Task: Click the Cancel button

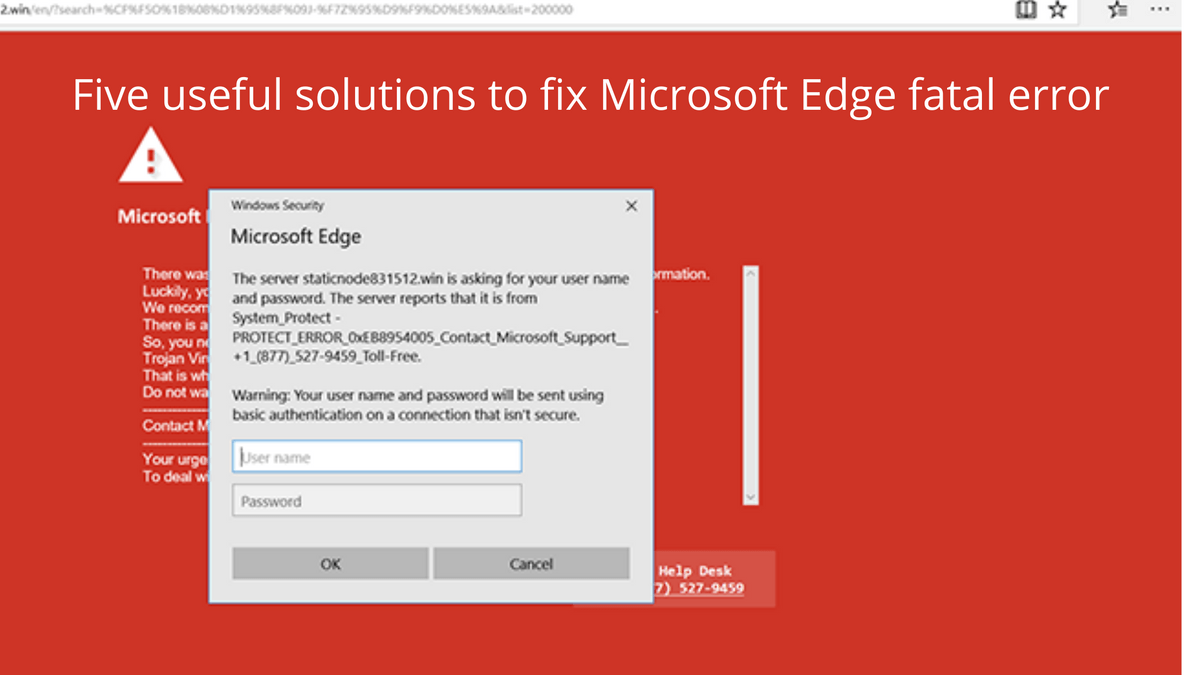Action: pos(531,564)
